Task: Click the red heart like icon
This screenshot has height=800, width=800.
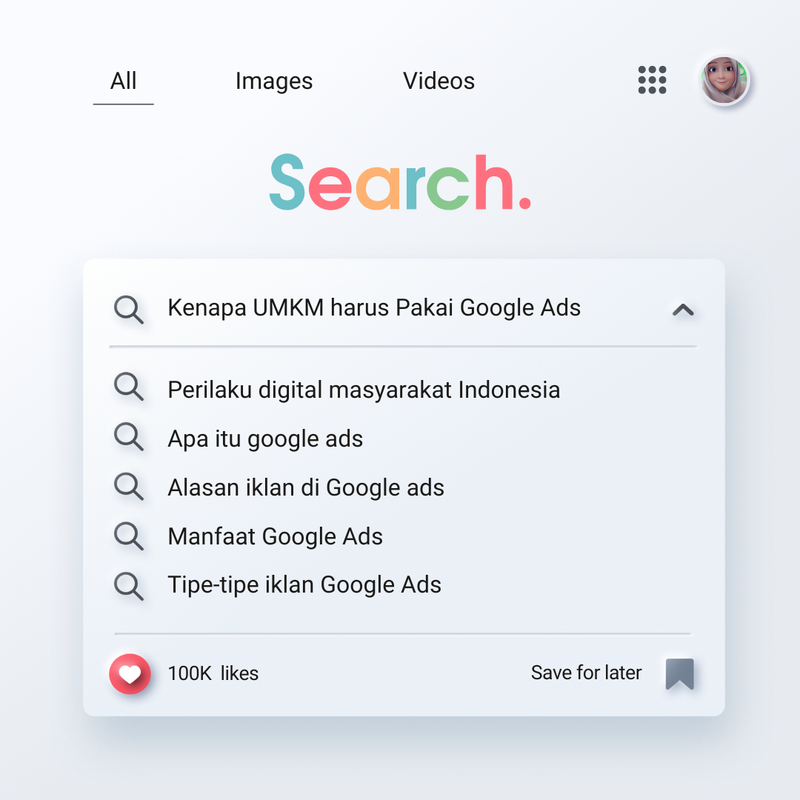Action: point(130,673)
